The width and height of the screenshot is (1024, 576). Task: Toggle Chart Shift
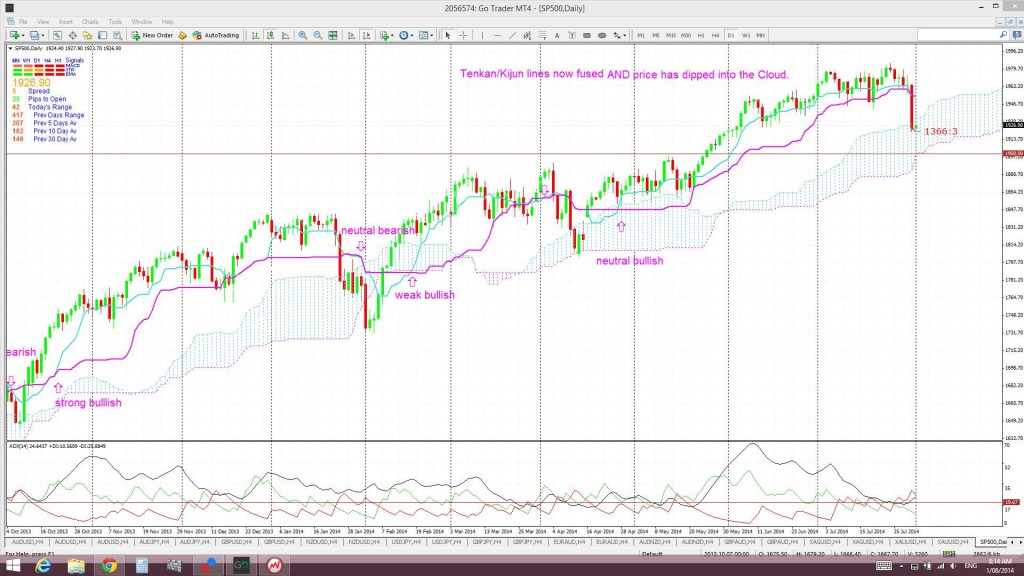pos(366,35)
